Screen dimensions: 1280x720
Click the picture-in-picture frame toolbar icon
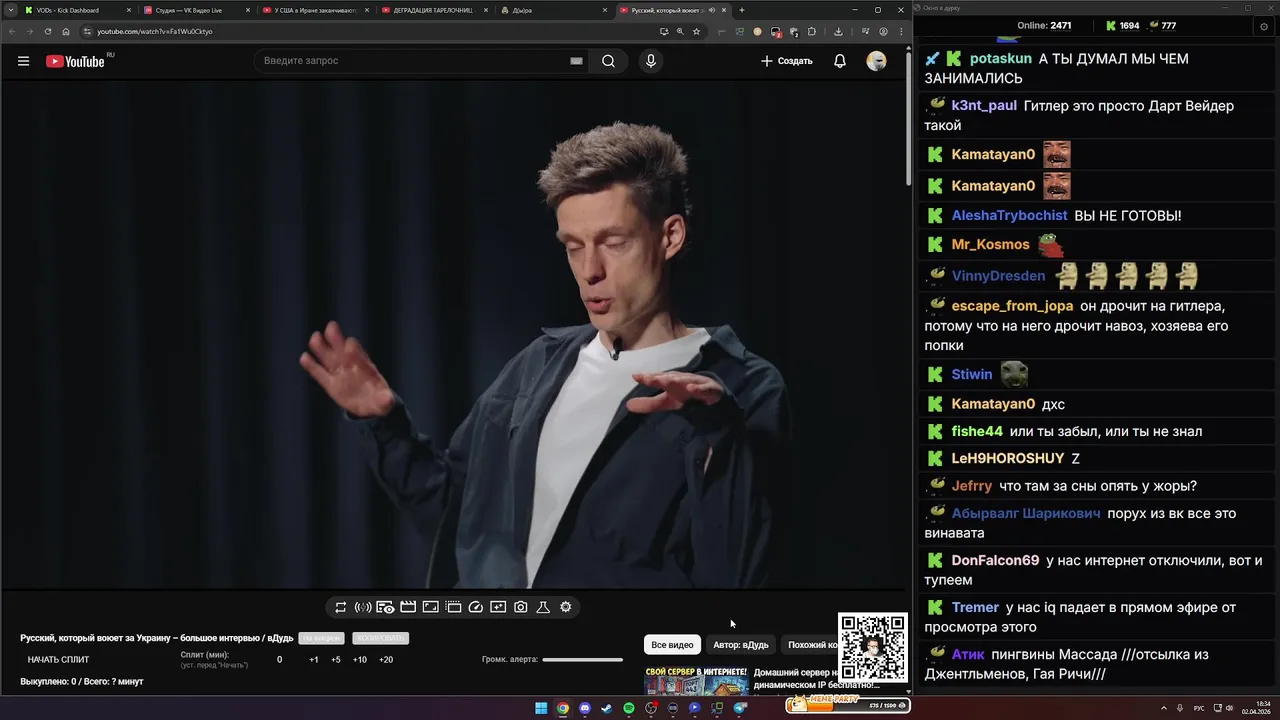coord(431,607)
